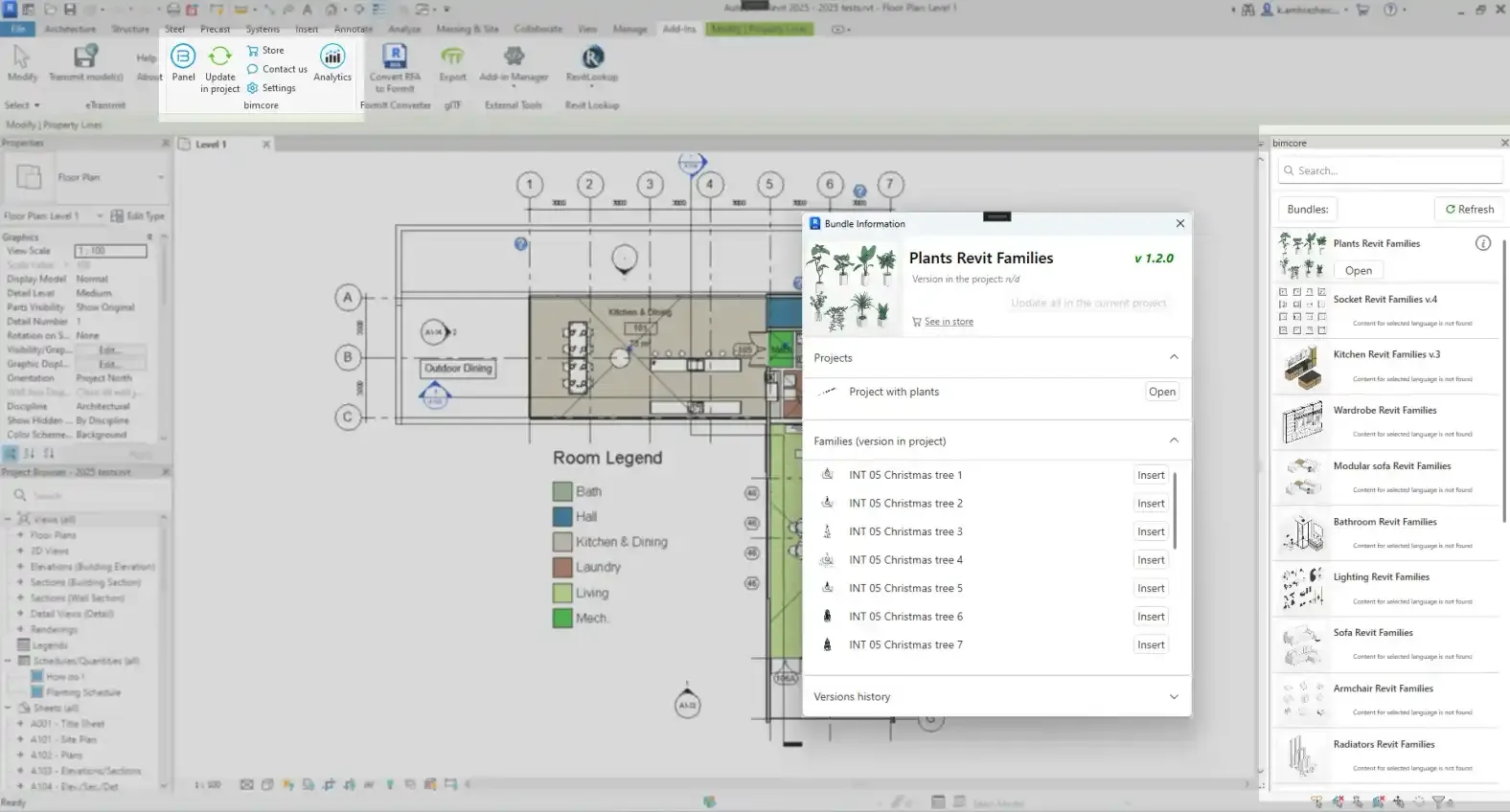Open the Project with plants
The image size is (1510, 812).
coord(1162,392)
